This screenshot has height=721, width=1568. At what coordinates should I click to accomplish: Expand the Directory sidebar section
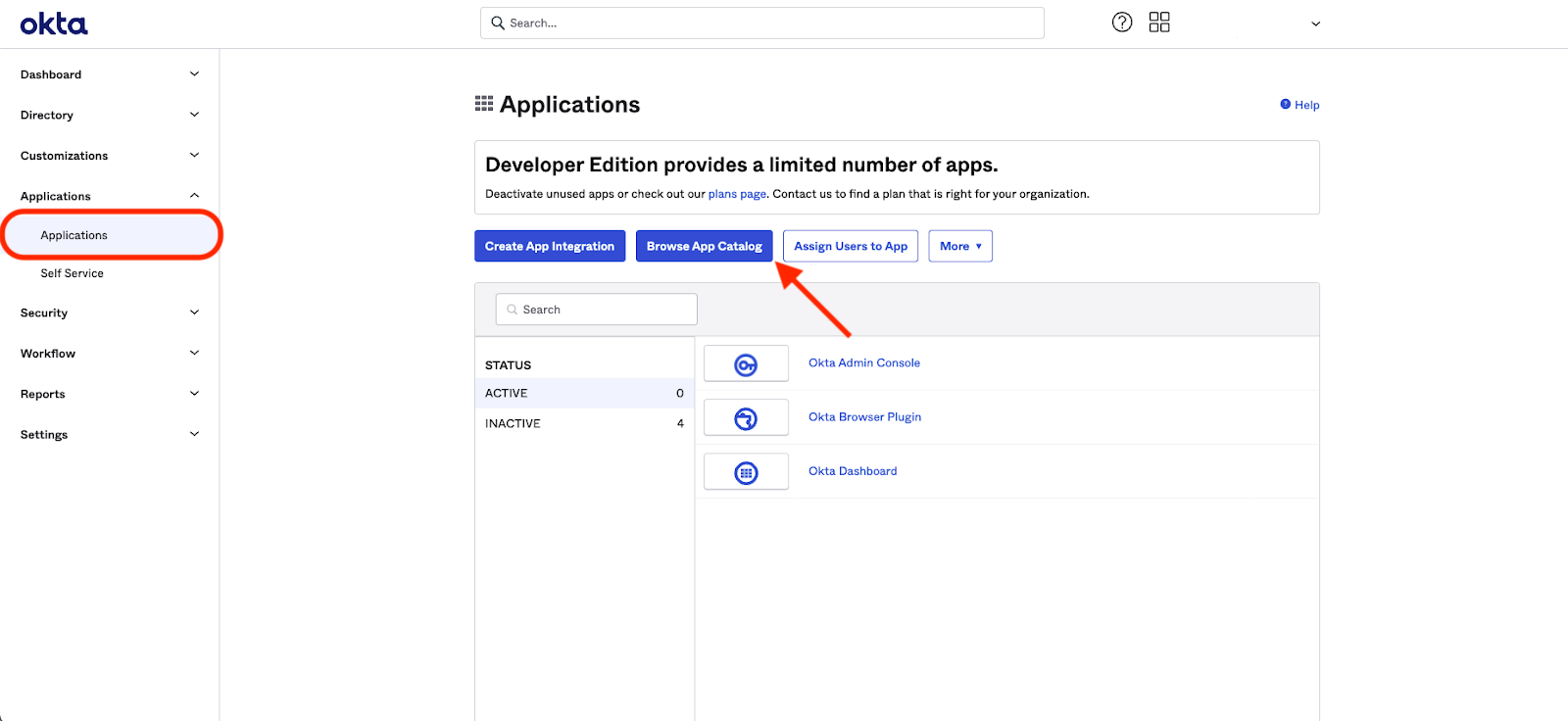click(110, 115)
